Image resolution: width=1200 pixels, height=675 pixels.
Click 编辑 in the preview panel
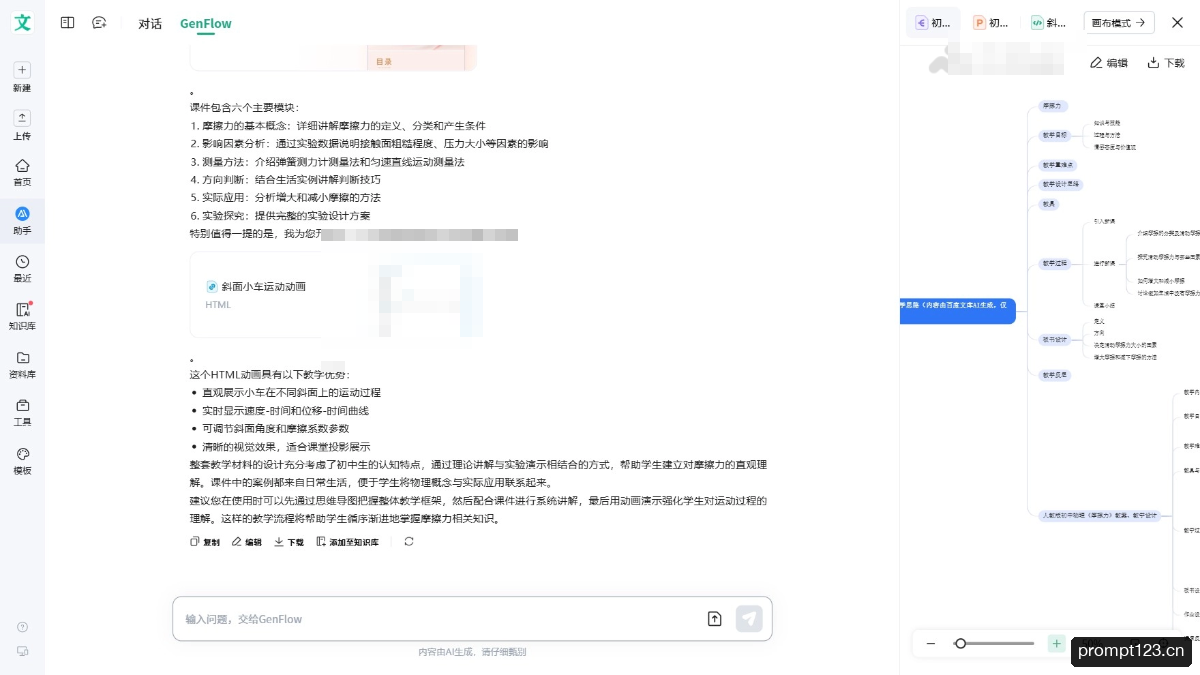[1109, 62]
